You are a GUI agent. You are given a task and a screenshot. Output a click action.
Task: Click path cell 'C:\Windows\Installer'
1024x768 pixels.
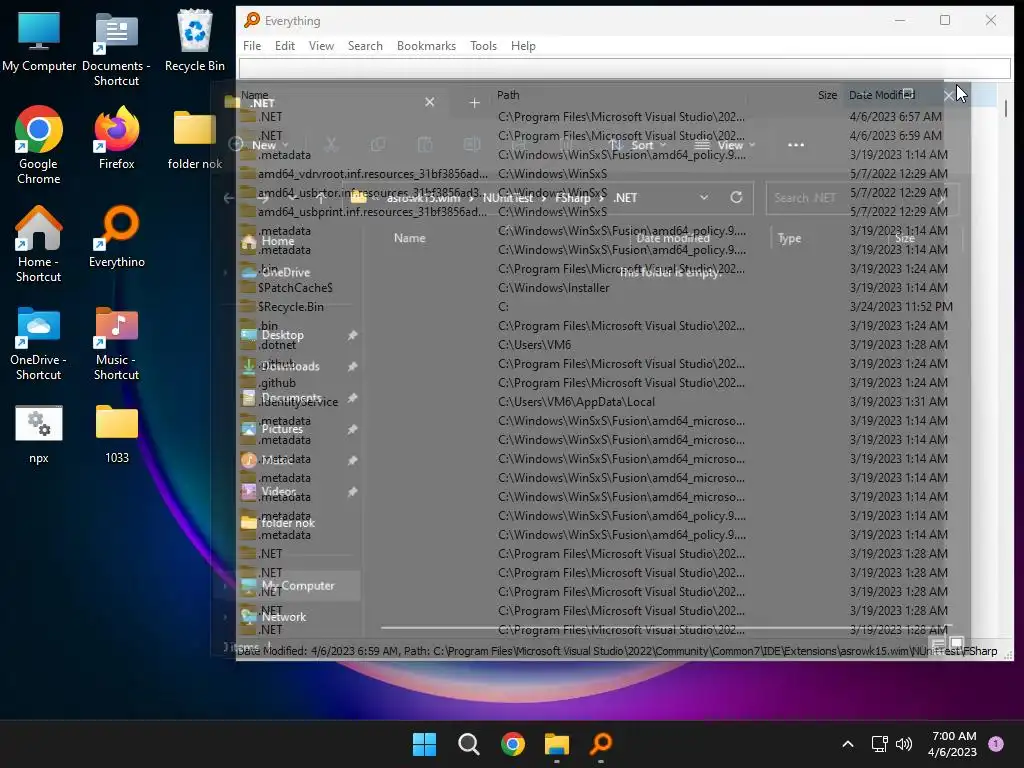tap(554, 287)
